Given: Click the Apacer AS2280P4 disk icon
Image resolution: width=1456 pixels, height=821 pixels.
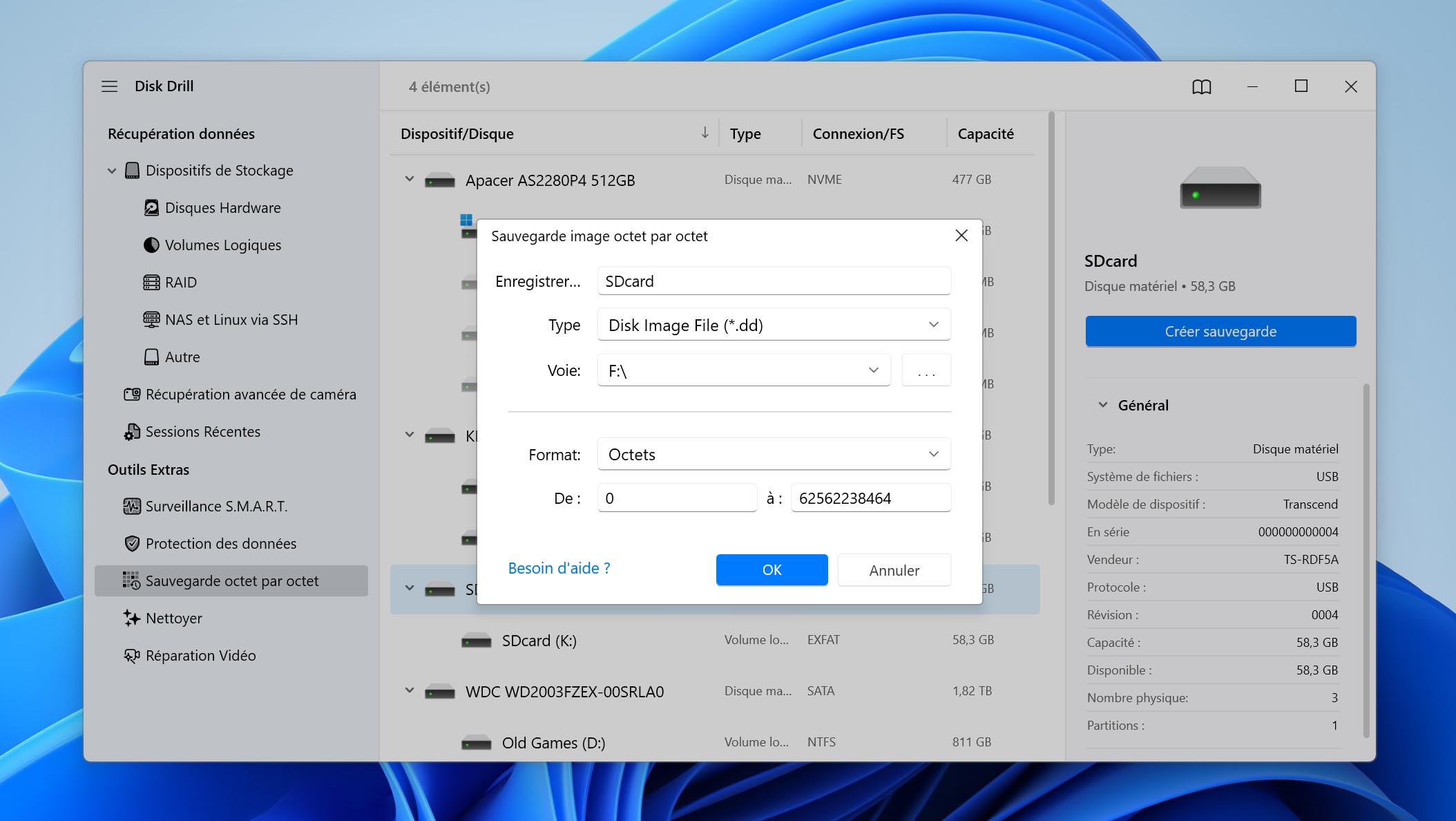Looking at the screenshot, I should click(x=440, y=181).
